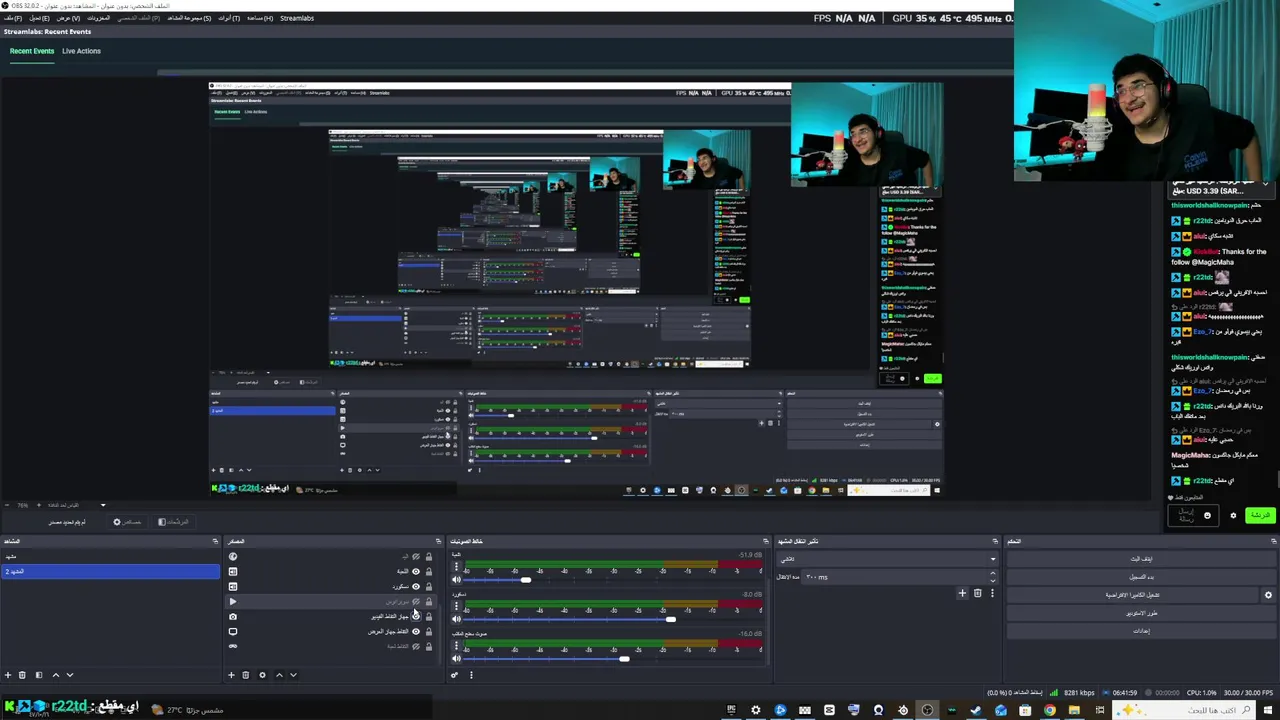The width and height of the screenshot is (1280, 720).
Task: Open transition properties three-dot menu
Action: pyautogui.click(x=992, y=593)
